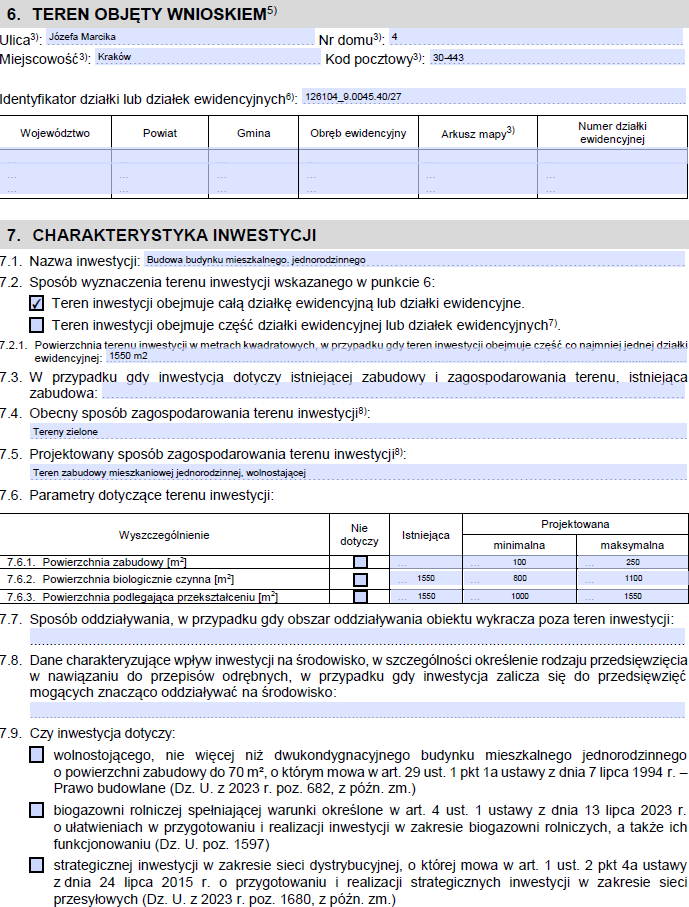Click the Nr domu input field
The image size is (689, 907).
(535, 37)
